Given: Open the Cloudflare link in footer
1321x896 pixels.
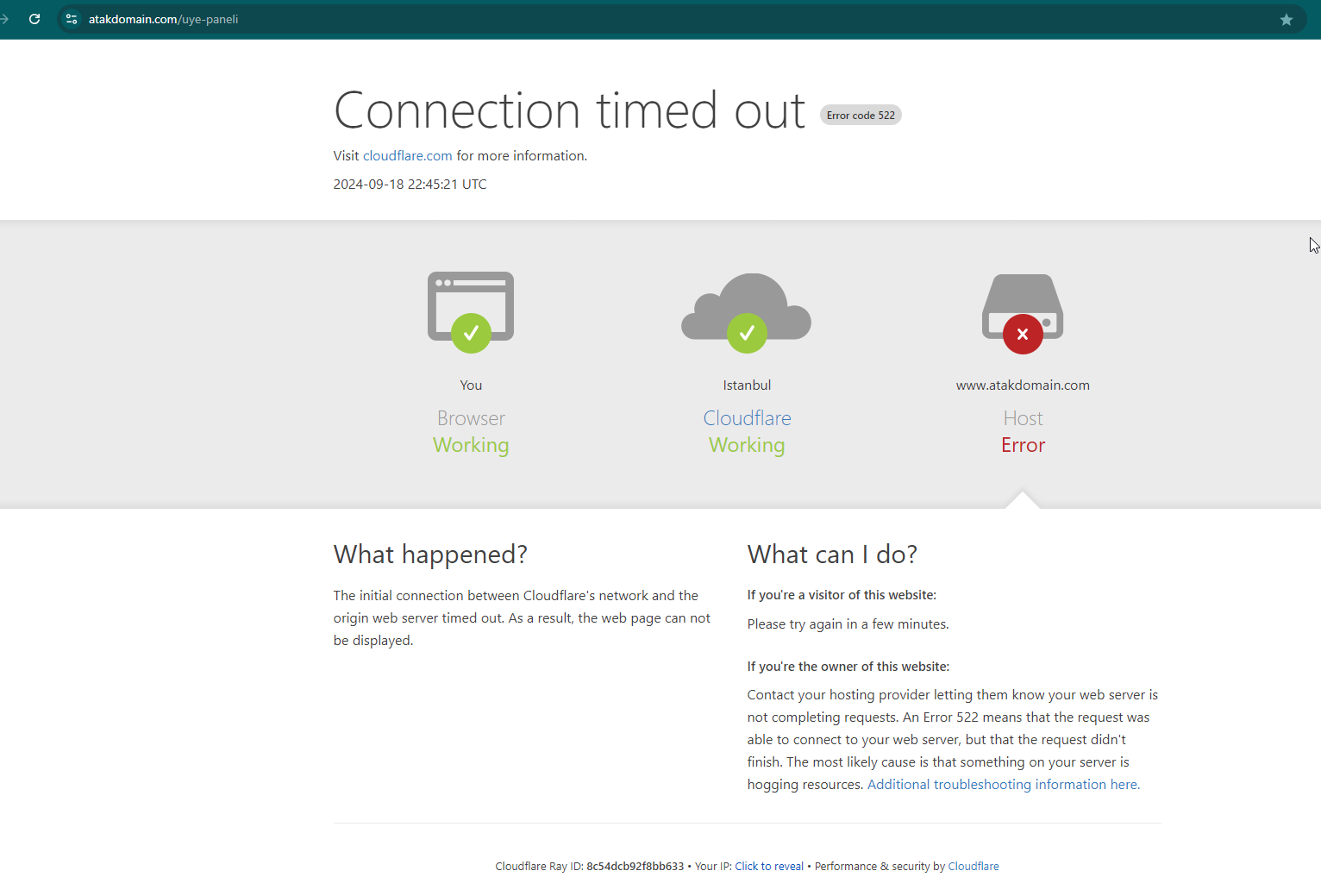Looking at the screenshot, I should point(974,867).
